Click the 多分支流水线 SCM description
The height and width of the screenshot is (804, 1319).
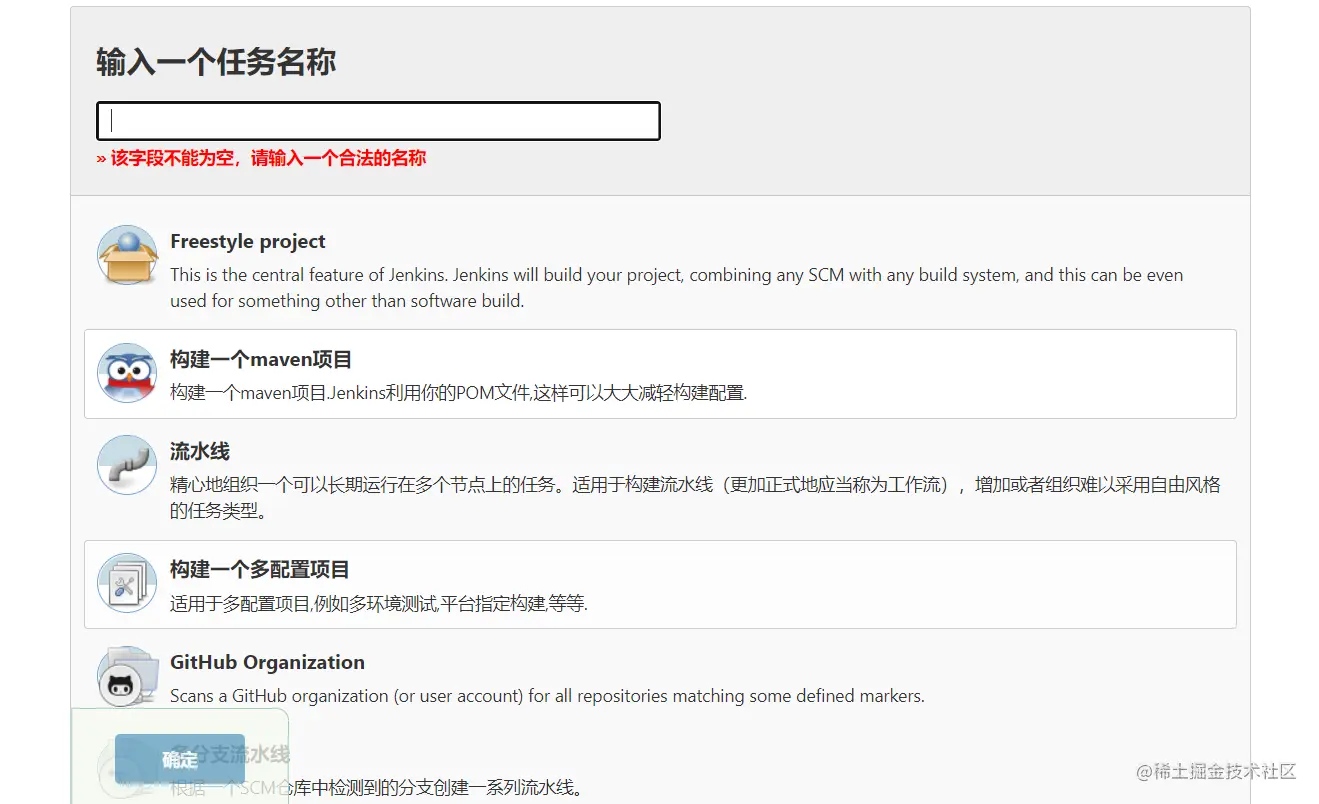pos(376,788)
